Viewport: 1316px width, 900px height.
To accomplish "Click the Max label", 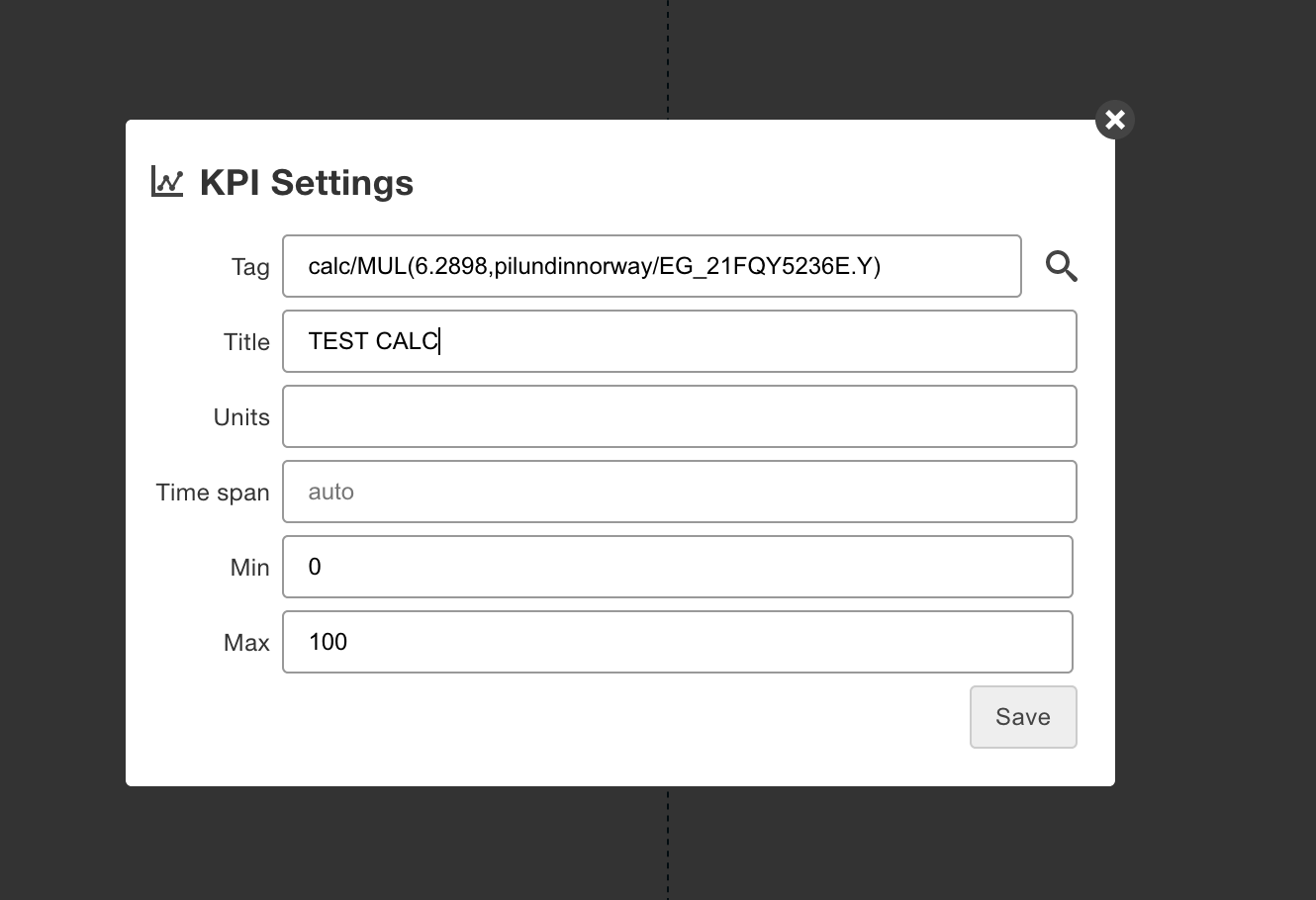I will [246, 643].
